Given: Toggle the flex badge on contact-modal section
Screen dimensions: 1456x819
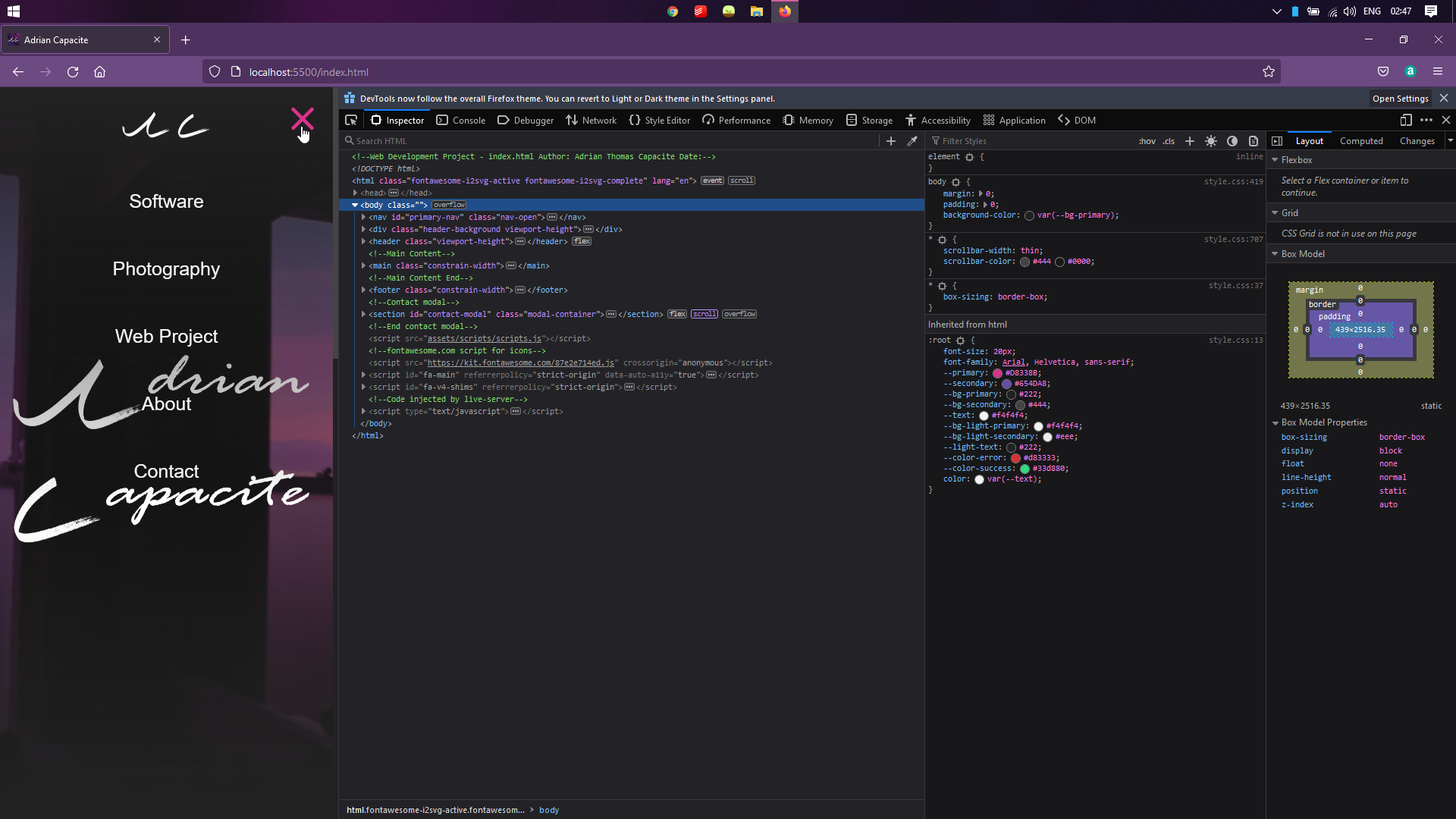Looking at the screenshot, I should click(677, 314).
